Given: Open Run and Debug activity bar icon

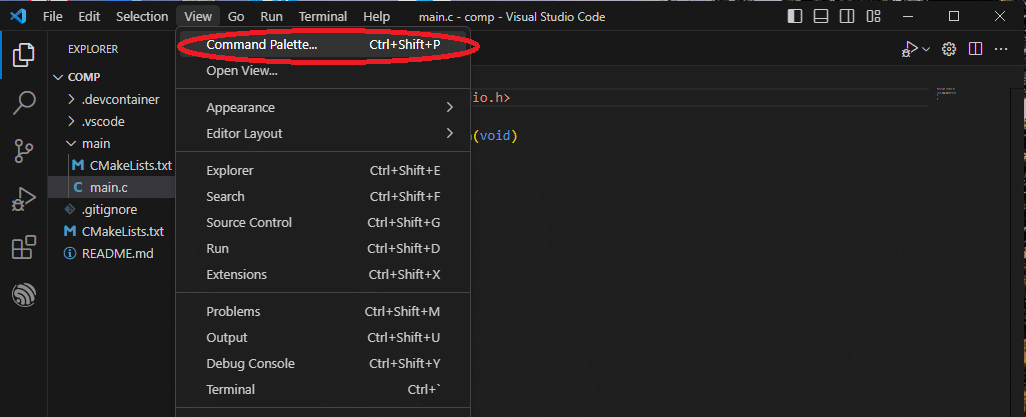Looking at the screenshot, I should 24,199.
